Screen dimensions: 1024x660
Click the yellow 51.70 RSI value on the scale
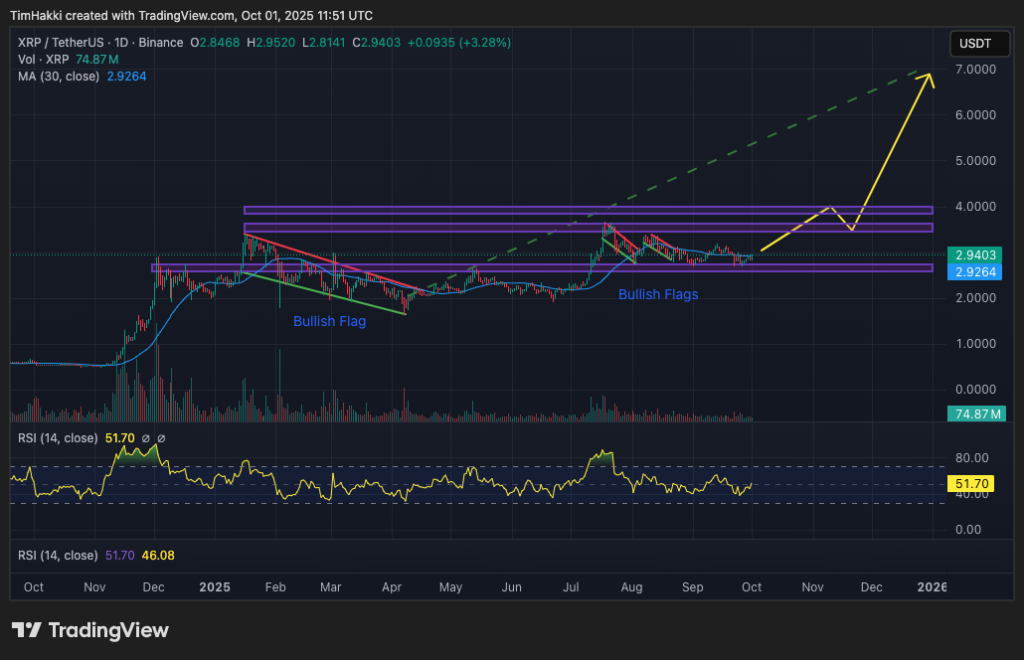point(969,483)
